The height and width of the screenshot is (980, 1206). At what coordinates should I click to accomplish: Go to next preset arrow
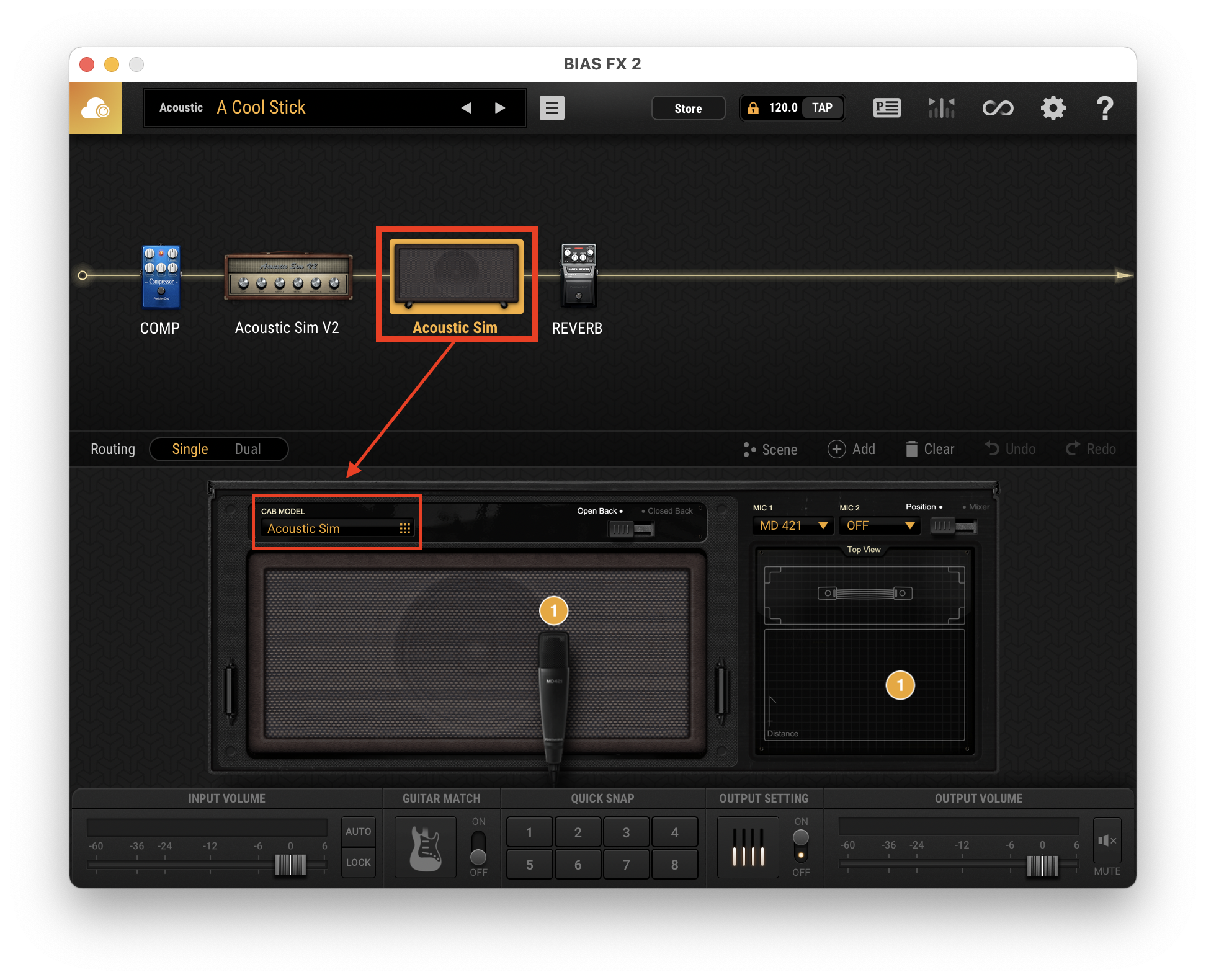pyautogui.click(x=500, y=108)
